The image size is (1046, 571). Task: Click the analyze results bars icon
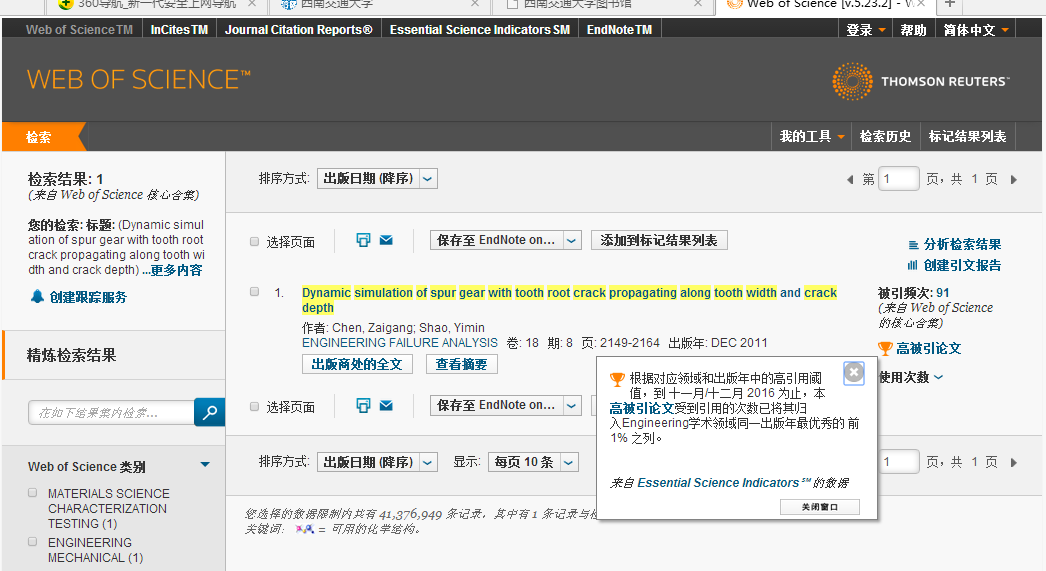pyautogui.click(x=913, y=245)
